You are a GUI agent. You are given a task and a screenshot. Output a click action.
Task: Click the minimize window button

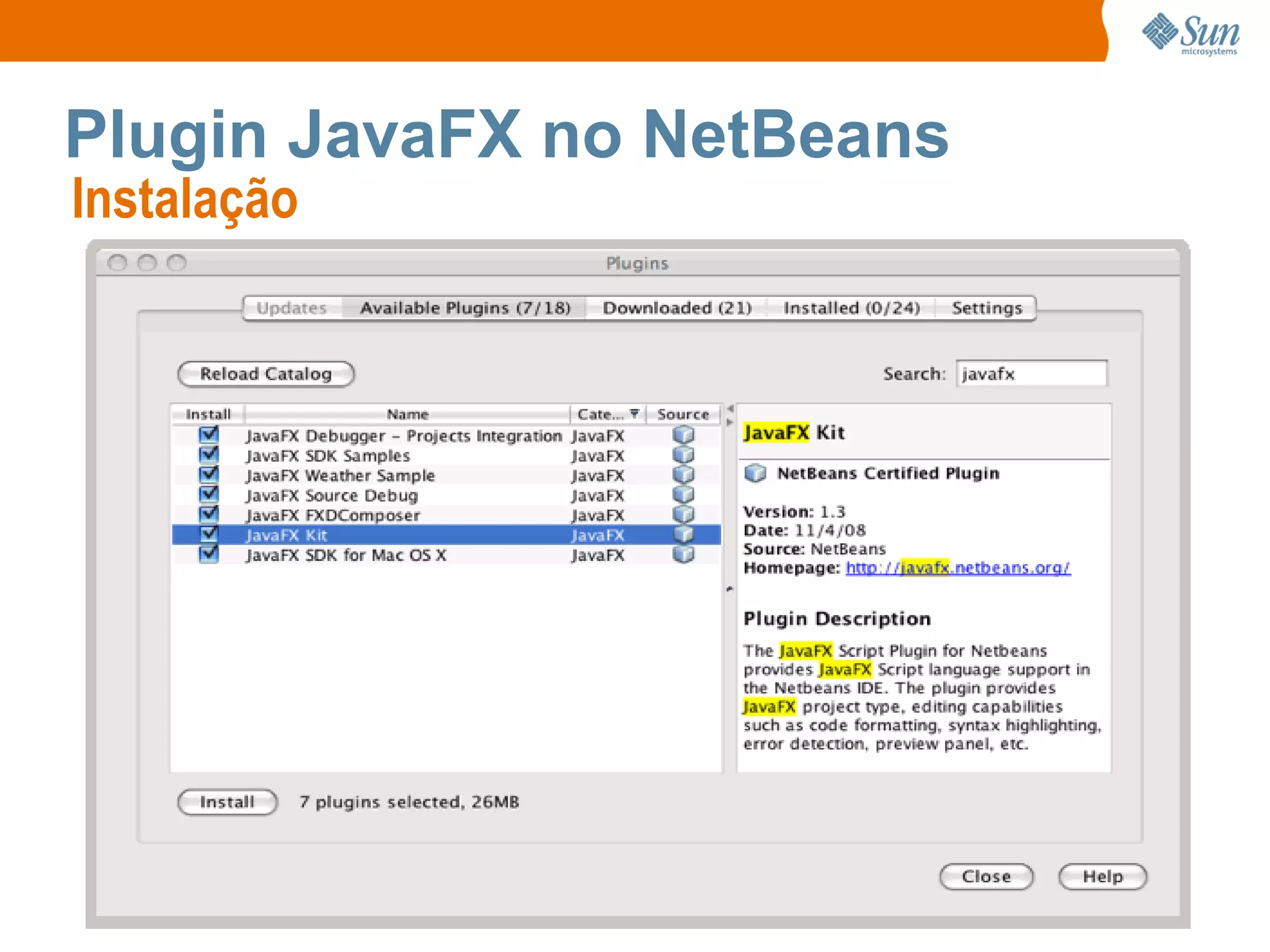coord(147,263)
